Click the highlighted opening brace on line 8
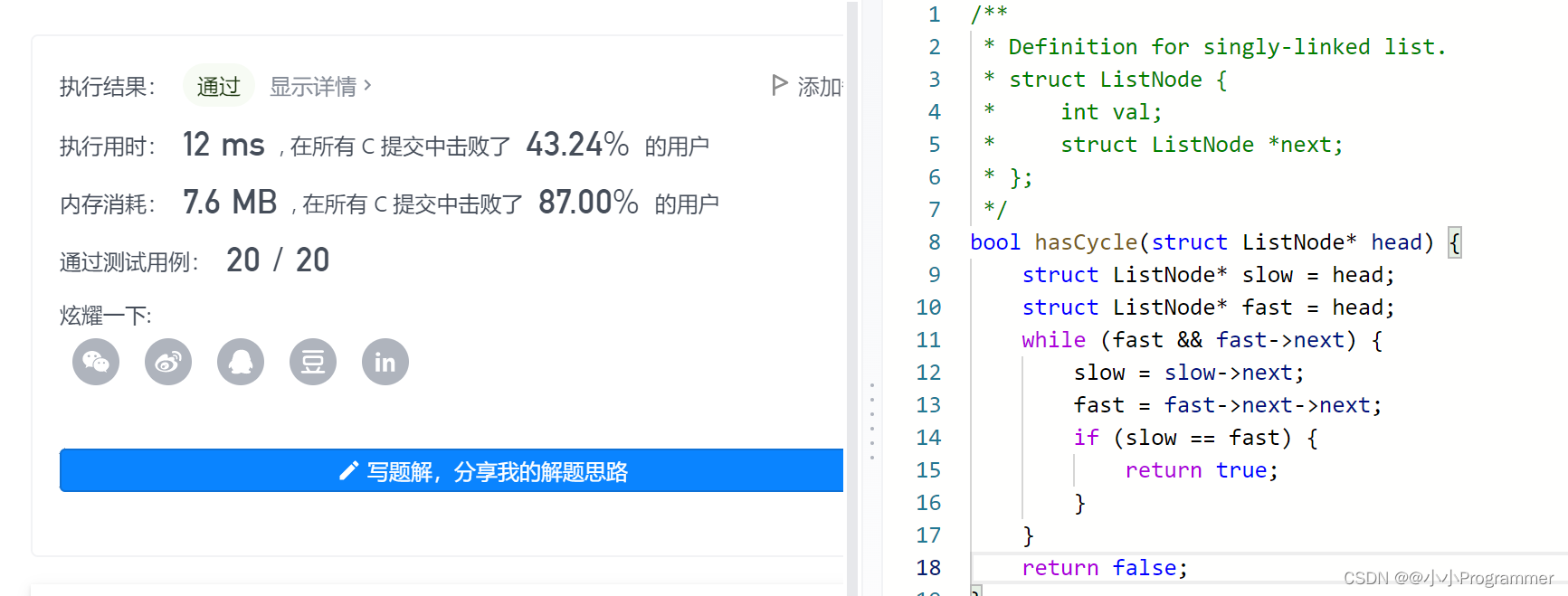The height and width of the screenshot is (596, 1568). point(1455,242)
